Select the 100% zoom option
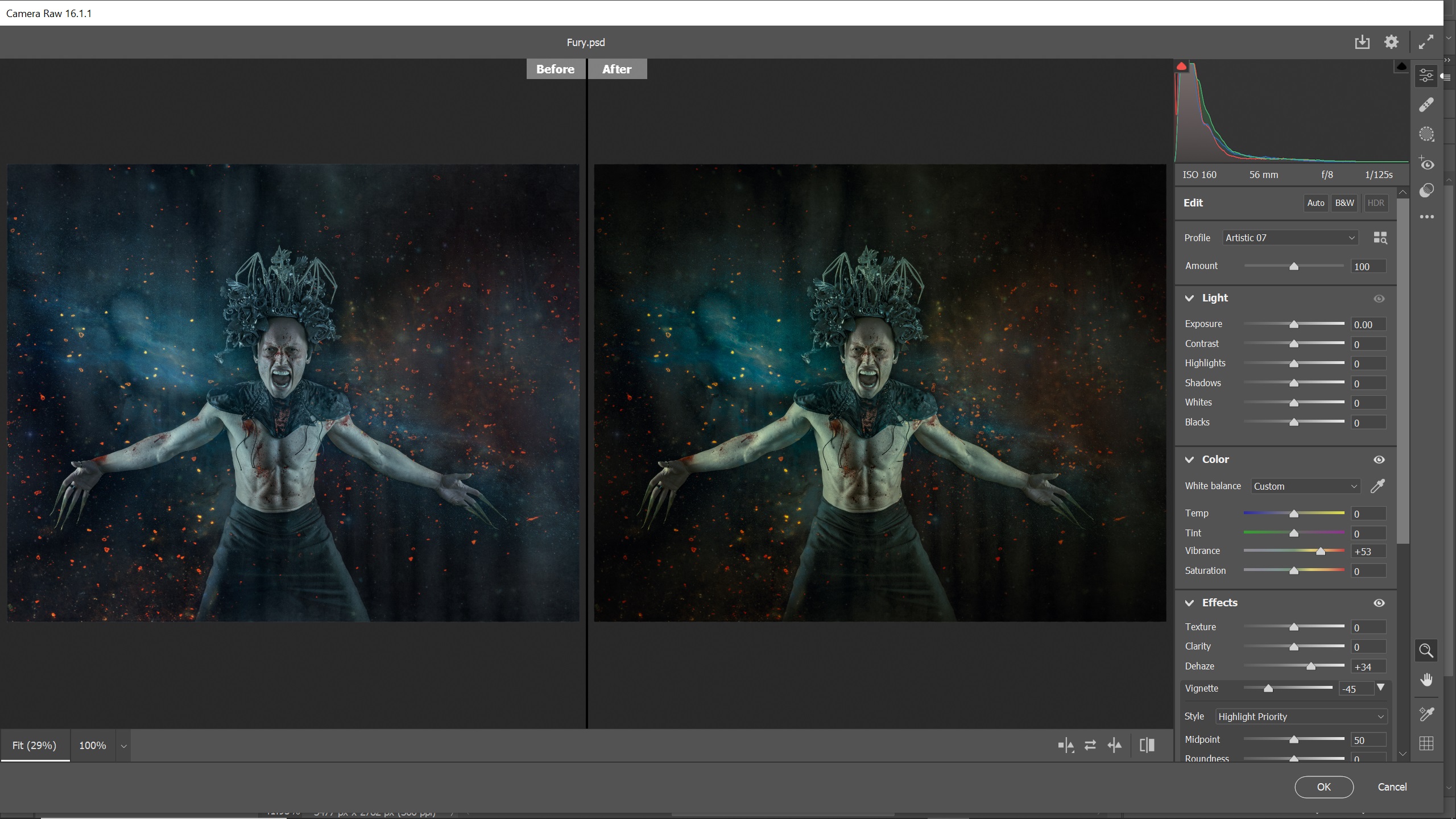The height and width of the screenshot is (819, 1456). coord(93,745)
